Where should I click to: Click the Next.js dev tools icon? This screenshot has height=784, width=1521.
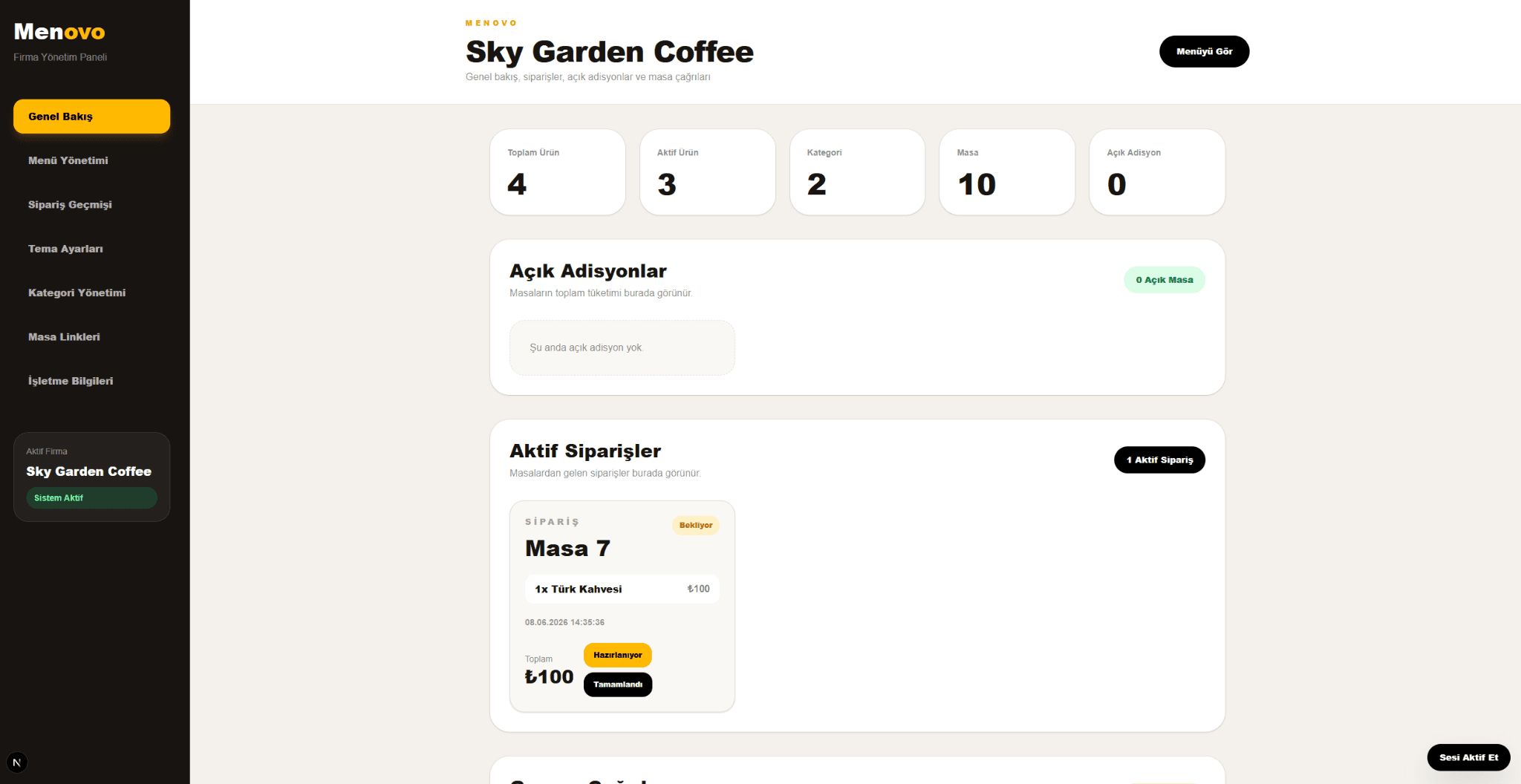[x=17, y=762]
